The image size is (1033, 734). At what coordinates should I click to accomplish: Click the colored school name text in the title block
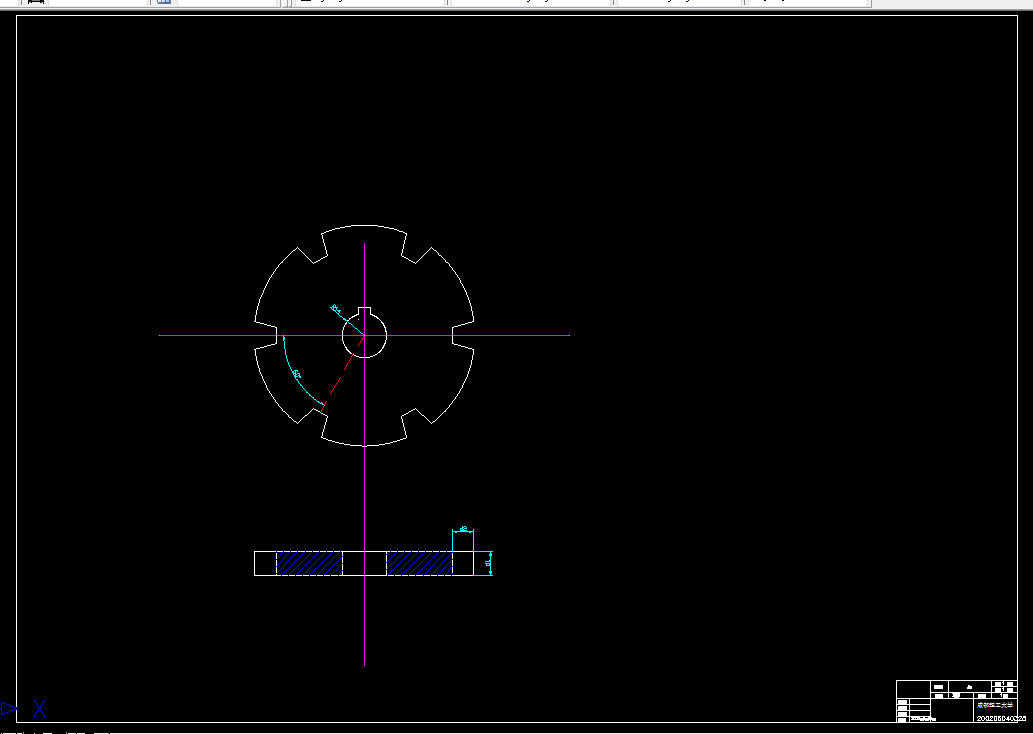pos(995,705)
